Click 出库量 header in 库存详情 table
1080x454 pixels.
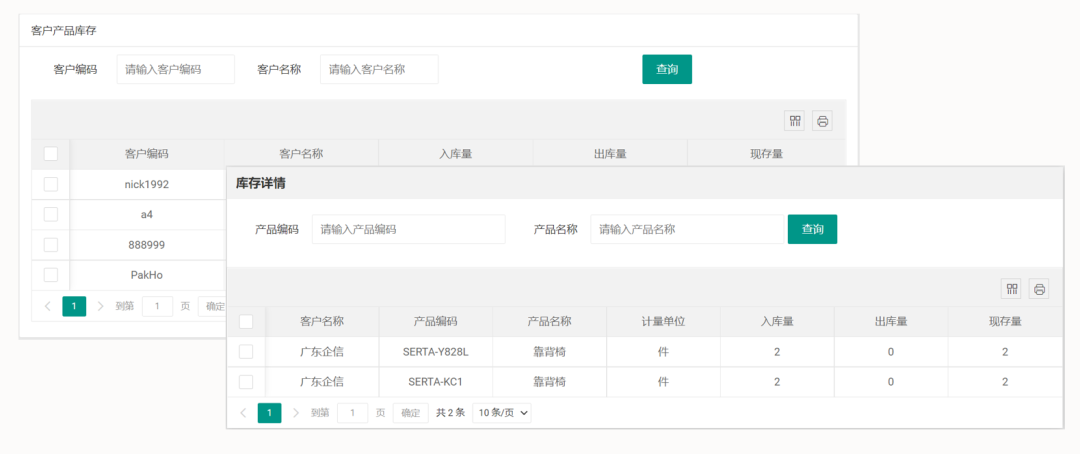coord(891,321)
